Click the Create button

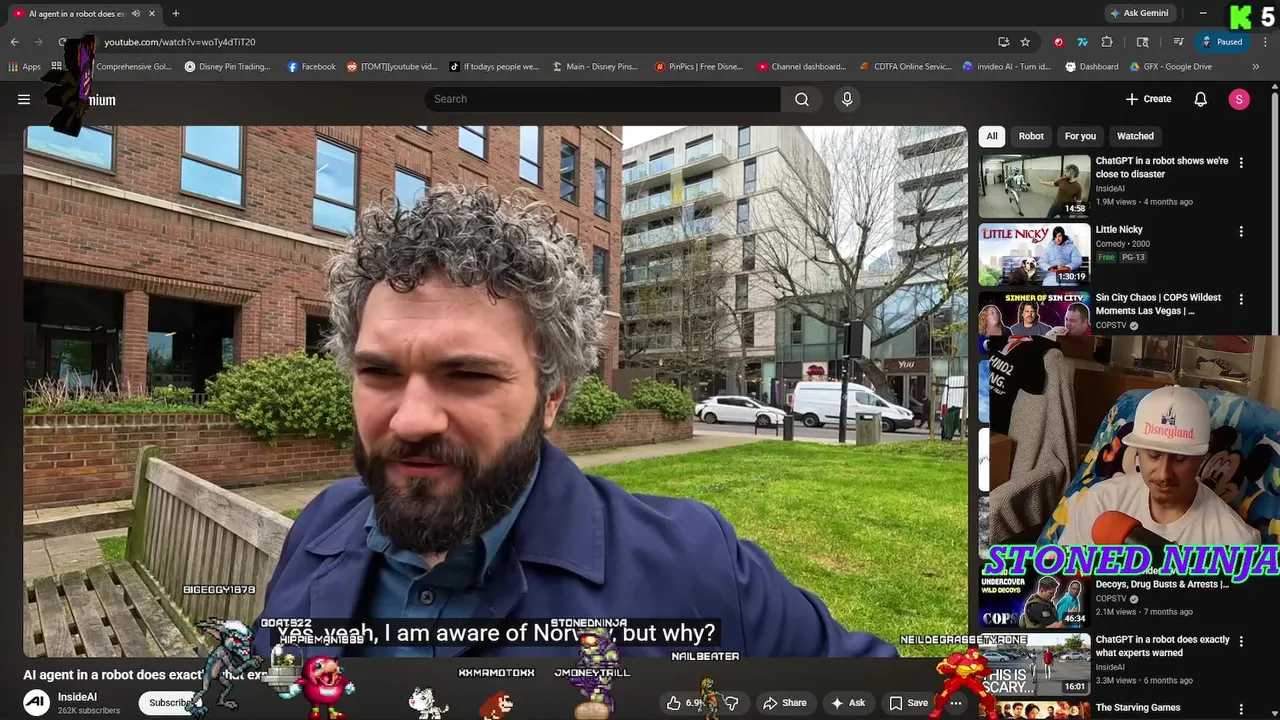click(1148, 99)
